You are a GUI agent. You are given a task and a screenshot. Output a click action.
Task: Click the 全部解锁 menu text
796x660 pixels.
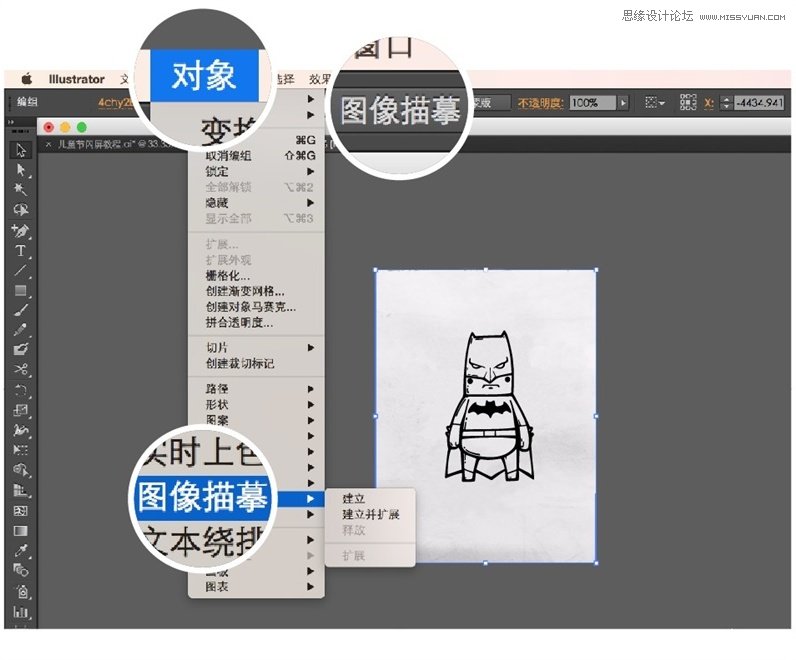228,187
